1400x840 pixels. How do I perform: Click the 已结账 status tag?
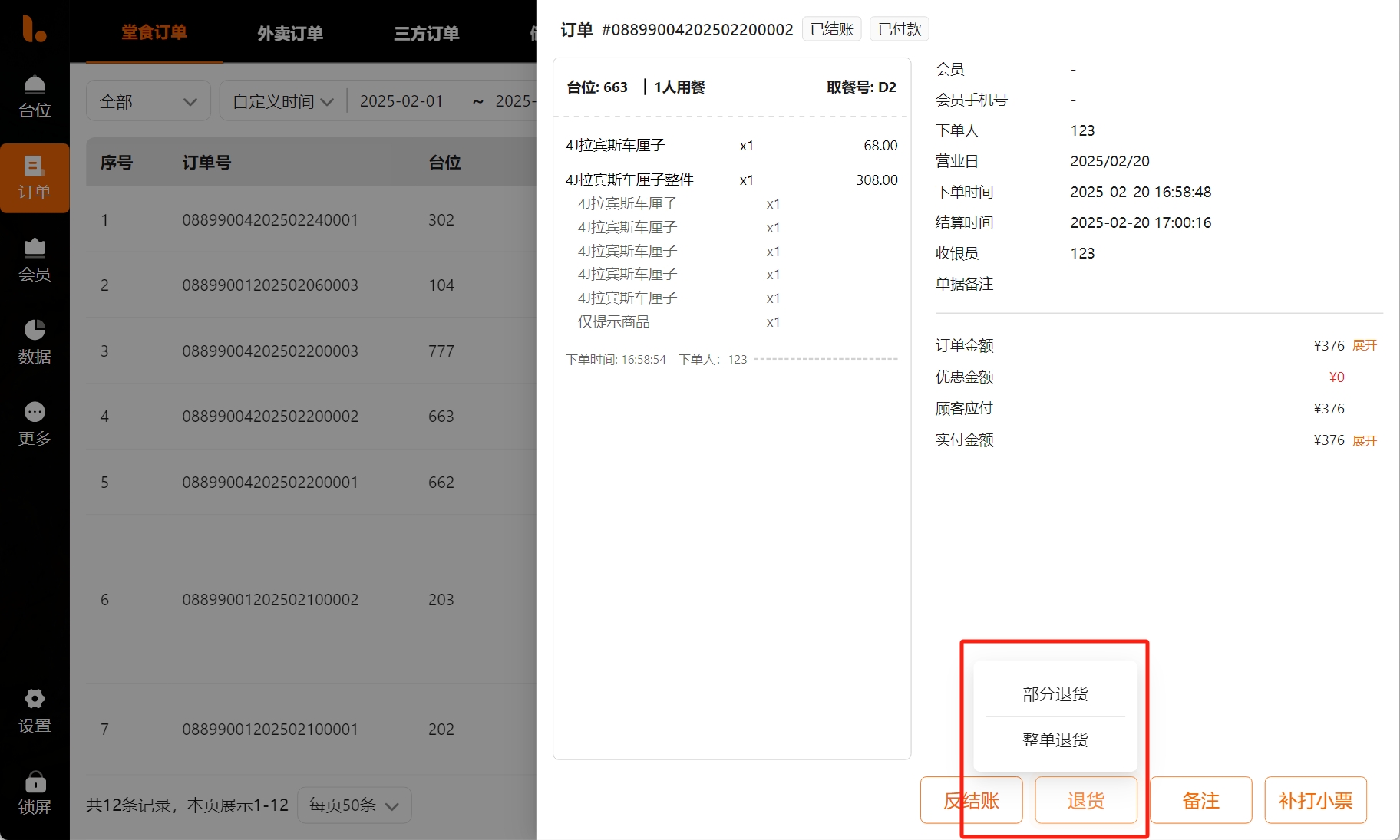click(832, 29)
